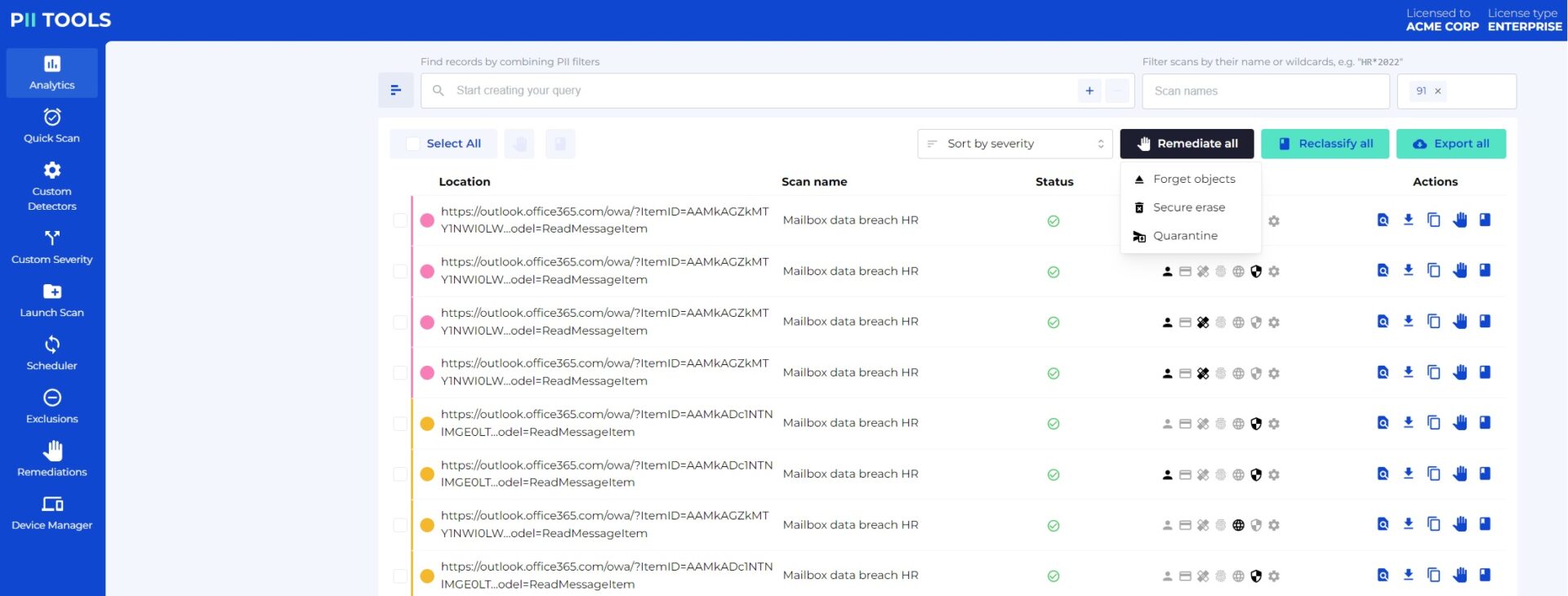Check the sixth row's checkbox
The width and height of the screenshot is (1568, 596).
tap(400, 474)
